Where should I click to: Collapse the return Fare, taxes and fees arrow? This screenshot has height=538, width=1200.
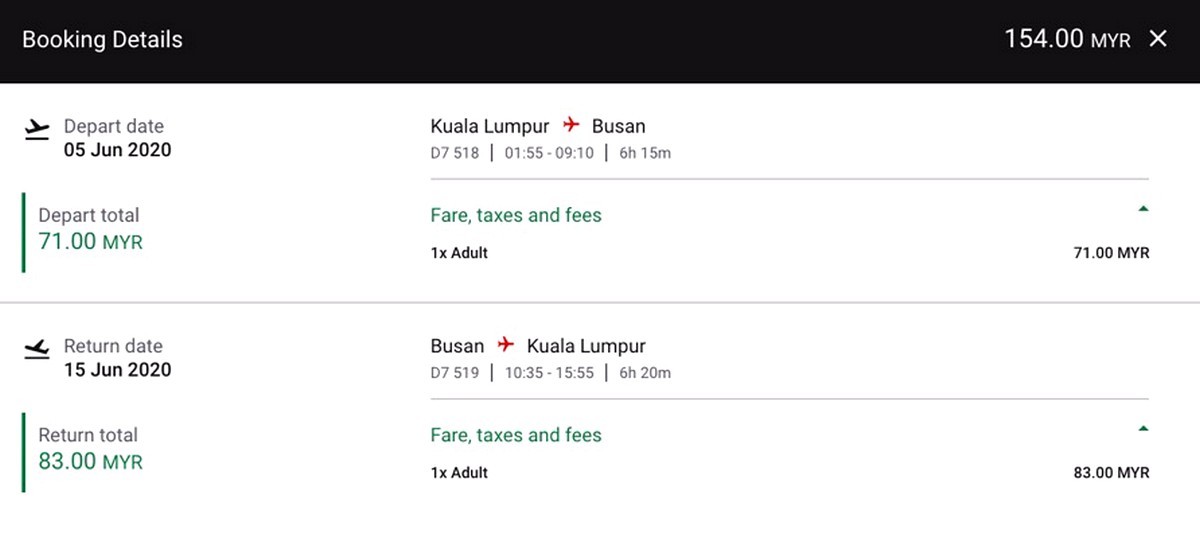(x=1143, y=429)
